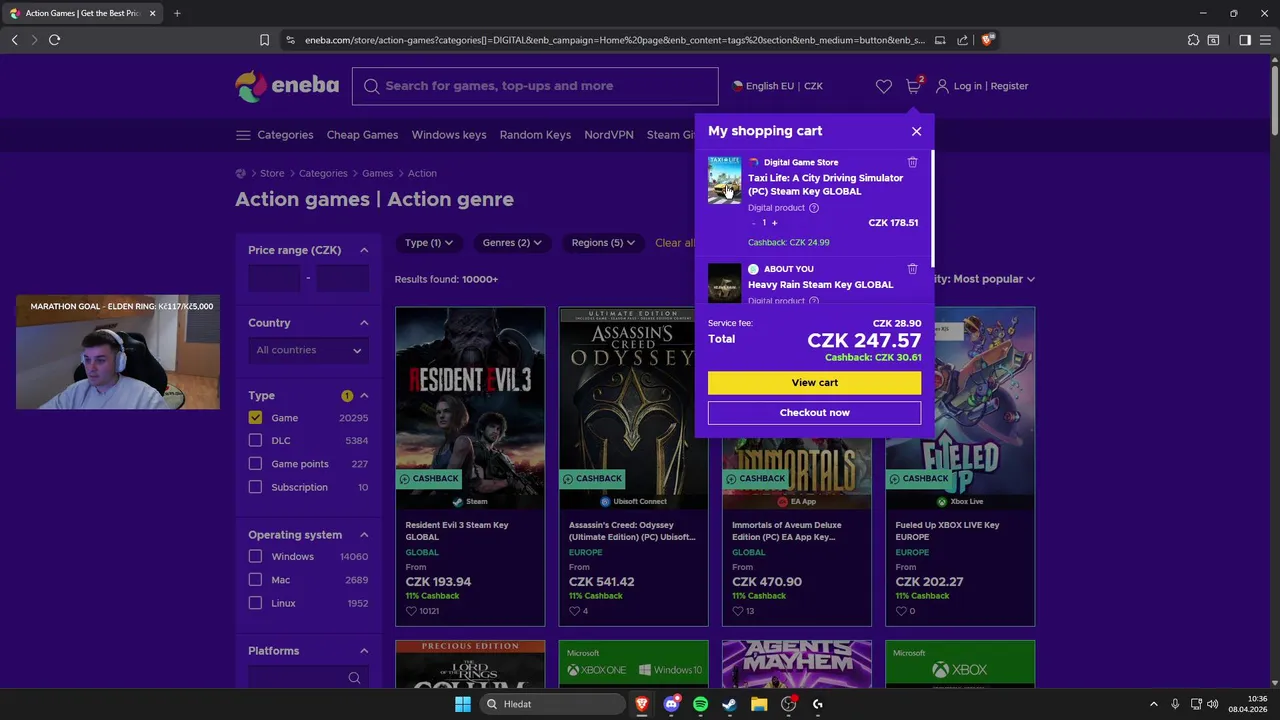
Task: Click the search magnifier icon in search bar
Action: click(371, 86)
